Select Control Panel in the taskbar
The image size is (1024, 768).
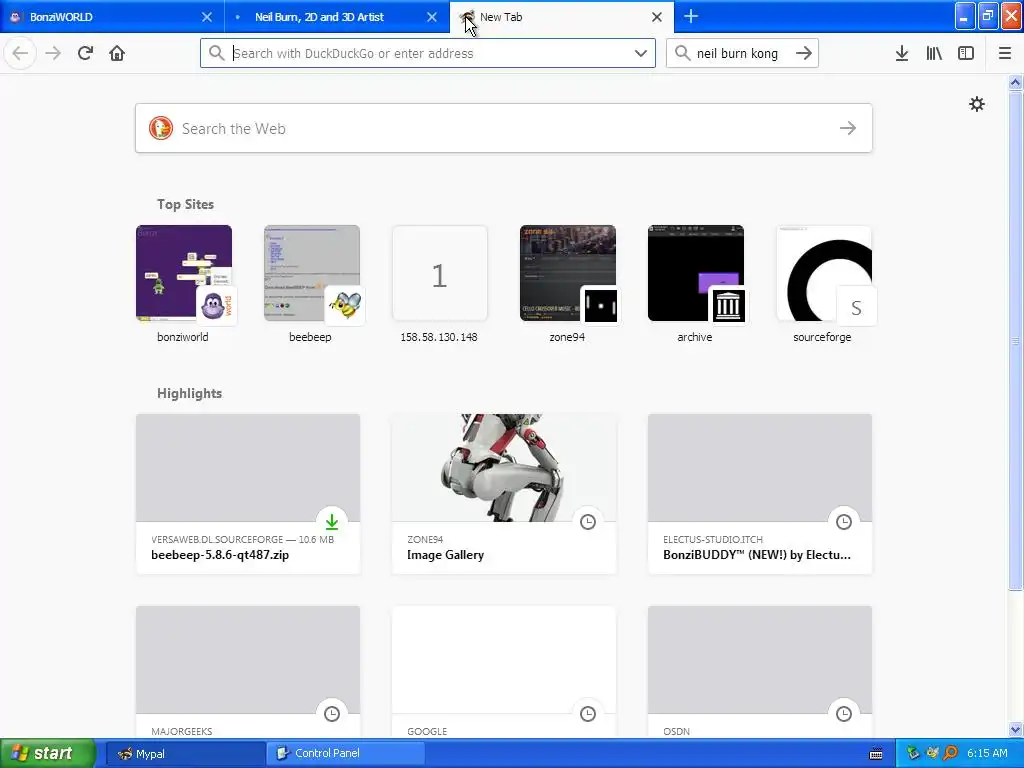[345, 753]
